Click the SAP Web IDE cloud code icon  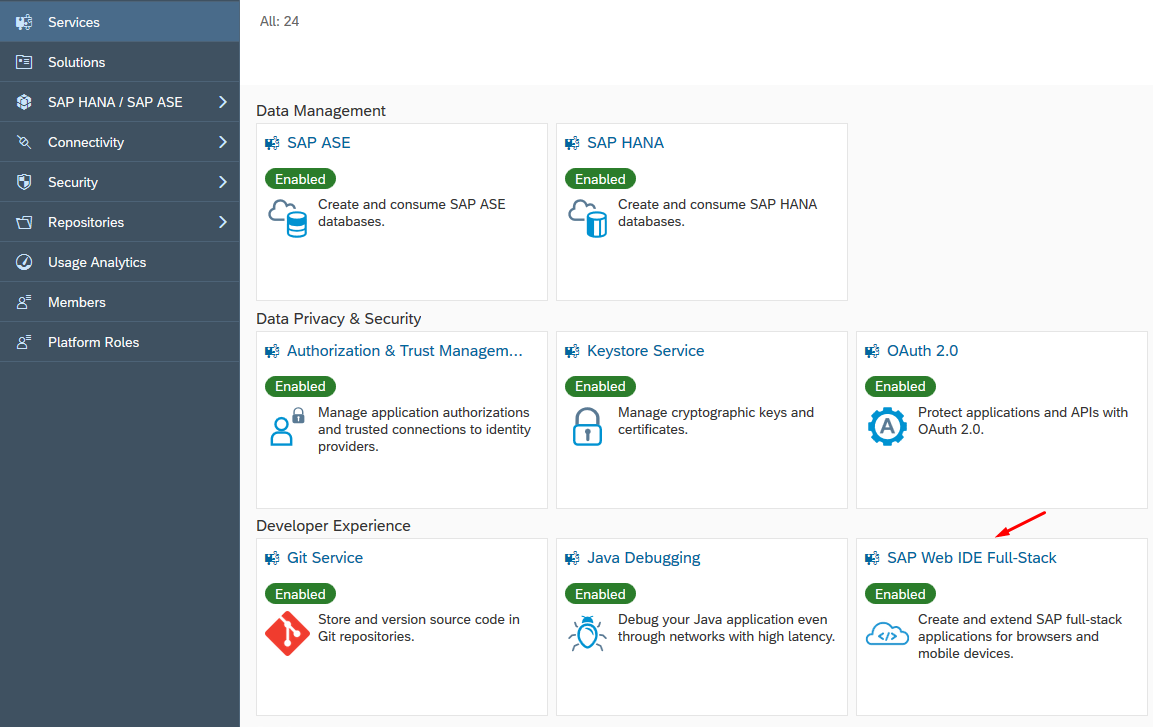(888, 634)
